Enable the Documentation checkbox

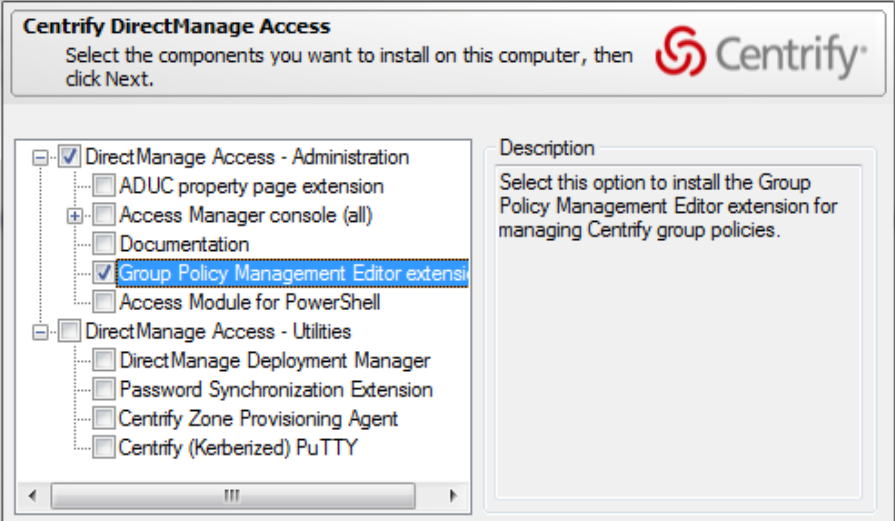coord(104,244)
